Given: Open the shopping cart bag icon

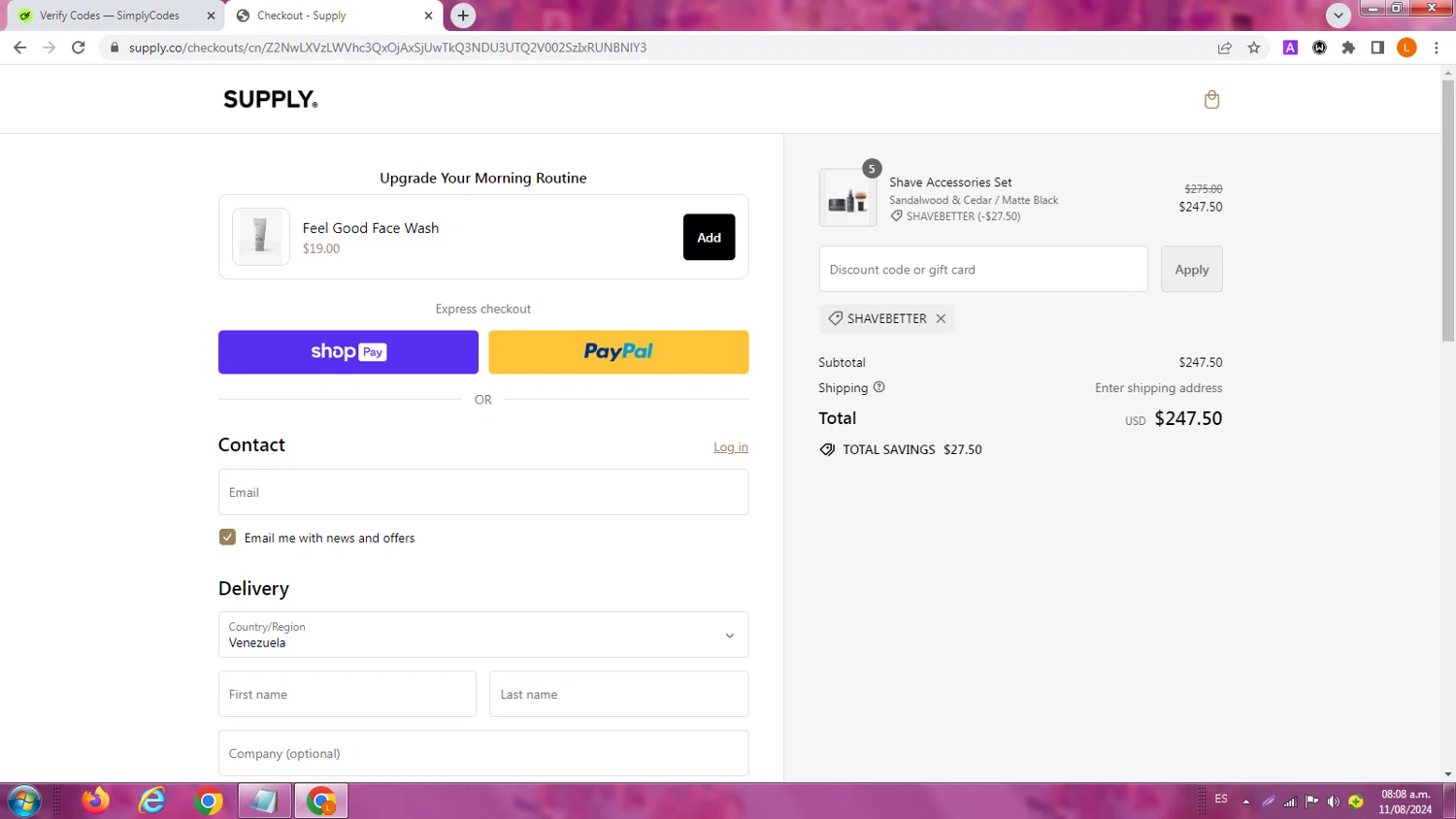Looking at the screenshot, I should tap(1211, 99).
